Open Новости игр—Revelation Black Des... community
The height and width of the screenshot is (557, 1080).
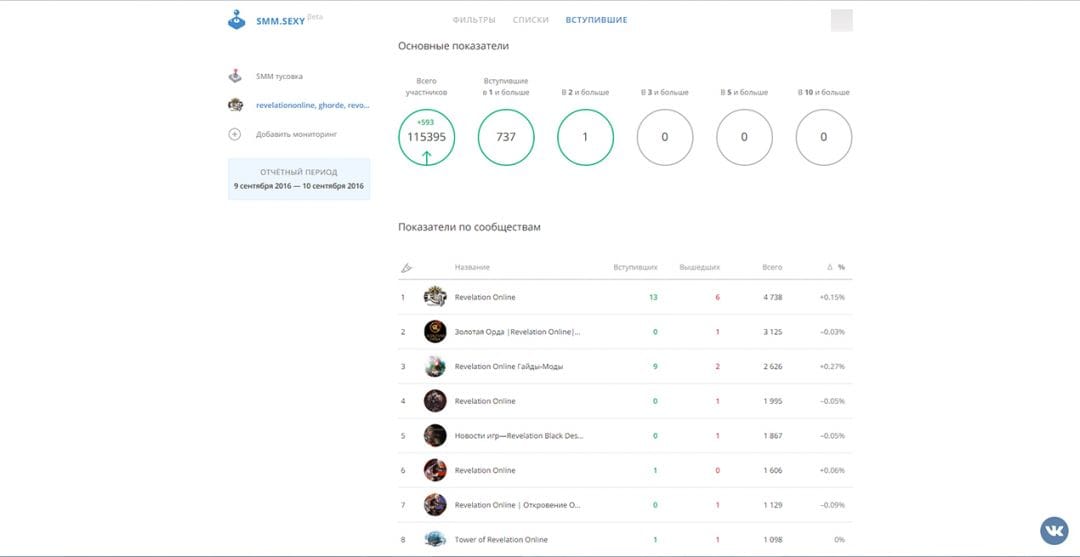[519, 436]
